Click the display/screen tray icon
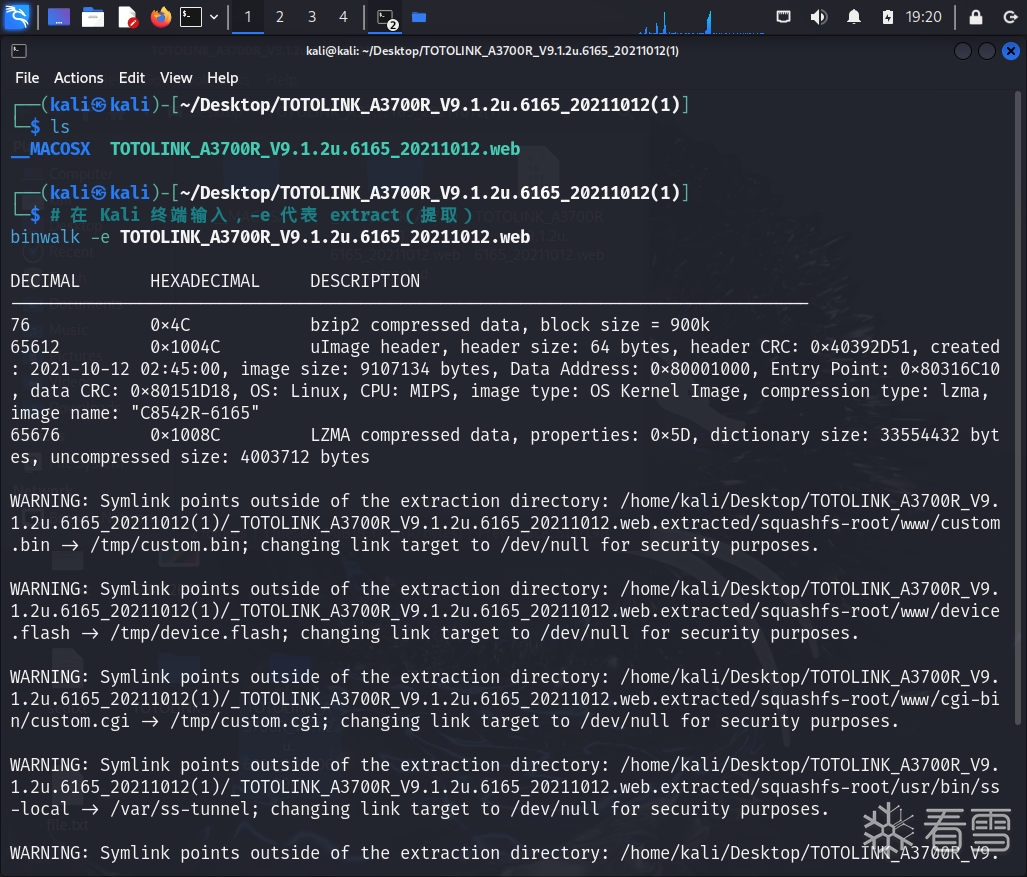 point(783,16)
